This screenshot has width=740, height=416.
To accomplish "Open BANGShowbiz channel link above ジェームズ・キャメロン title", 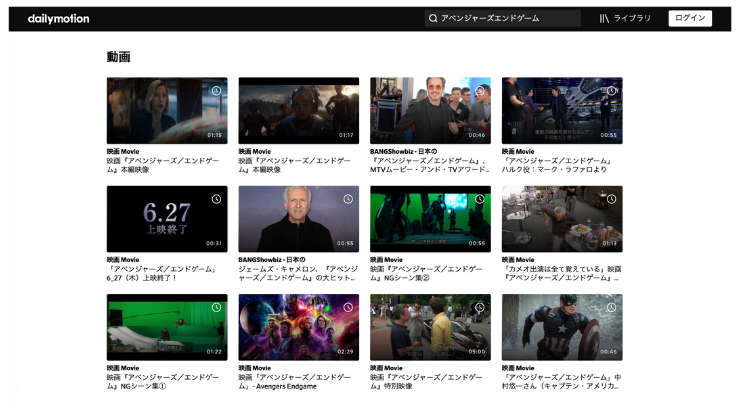I will tap(272, 259).
